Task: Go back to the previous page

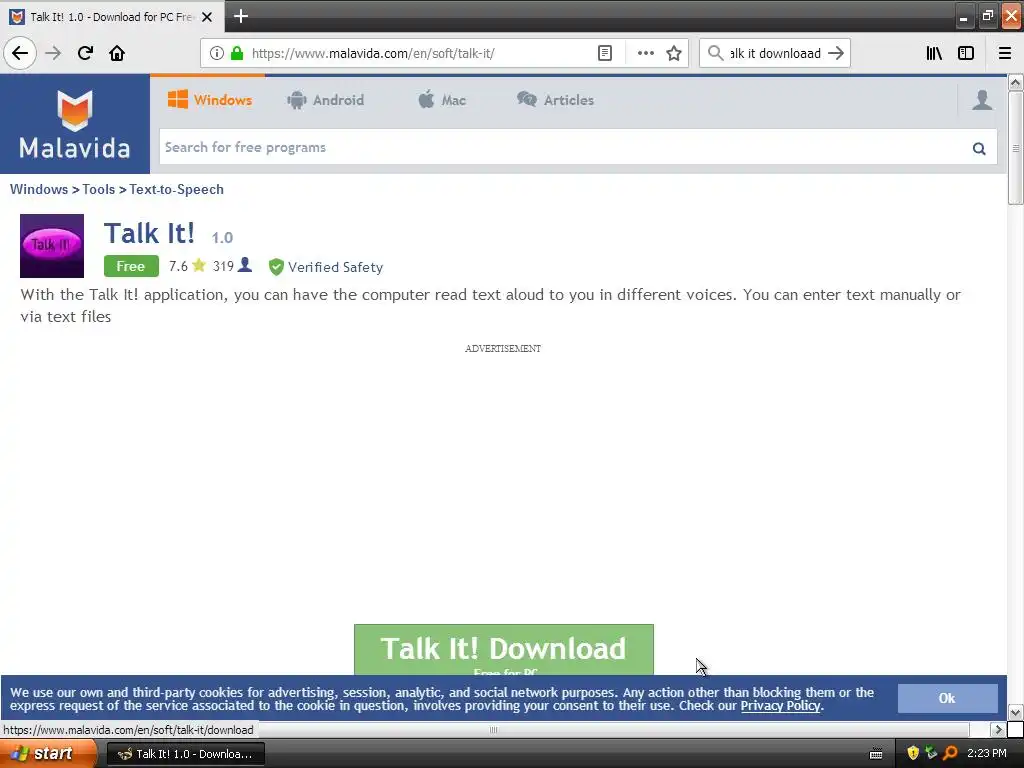Action: pyautogui.click(x=20, y=53)
